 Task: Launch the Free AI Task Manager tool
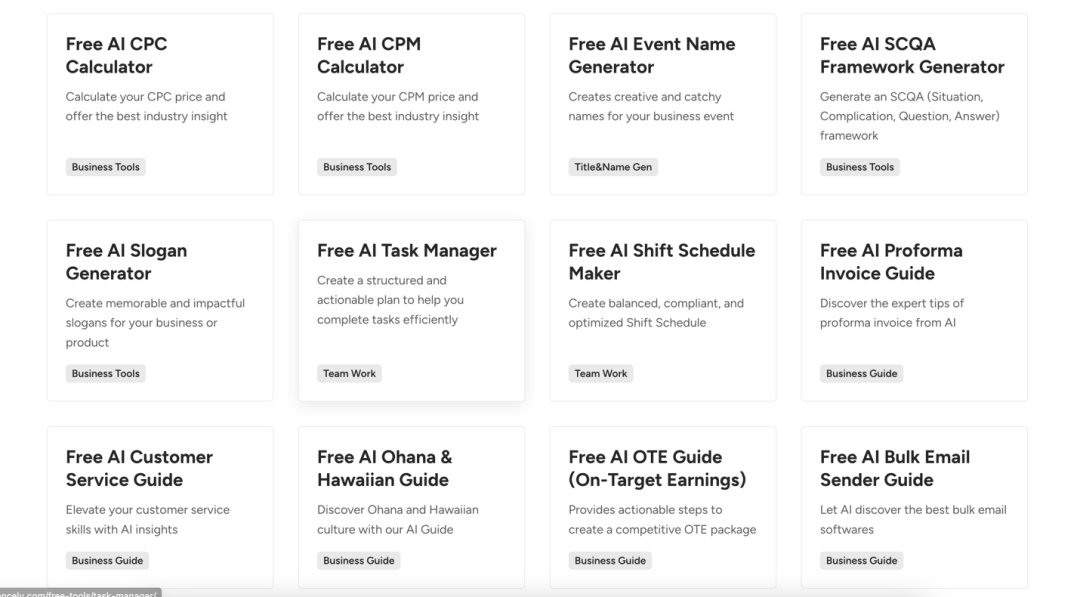pyautogui.click(x=406, y=251)
